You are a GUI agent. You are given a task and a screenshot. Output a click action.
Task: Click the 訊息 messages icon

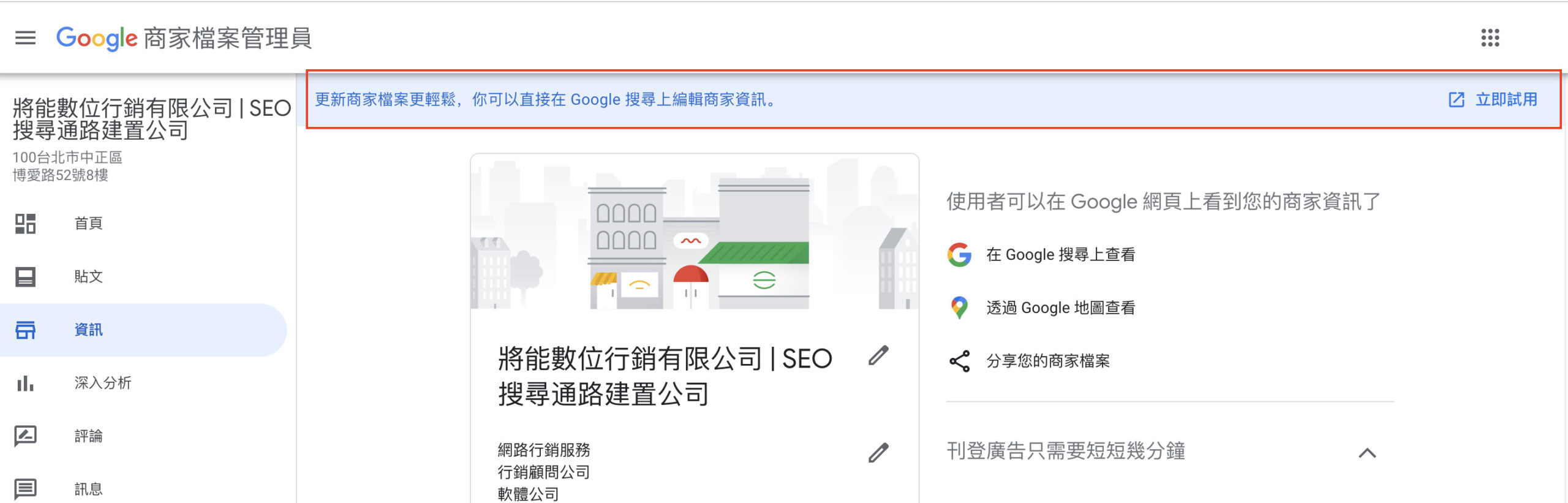[25, 489]
